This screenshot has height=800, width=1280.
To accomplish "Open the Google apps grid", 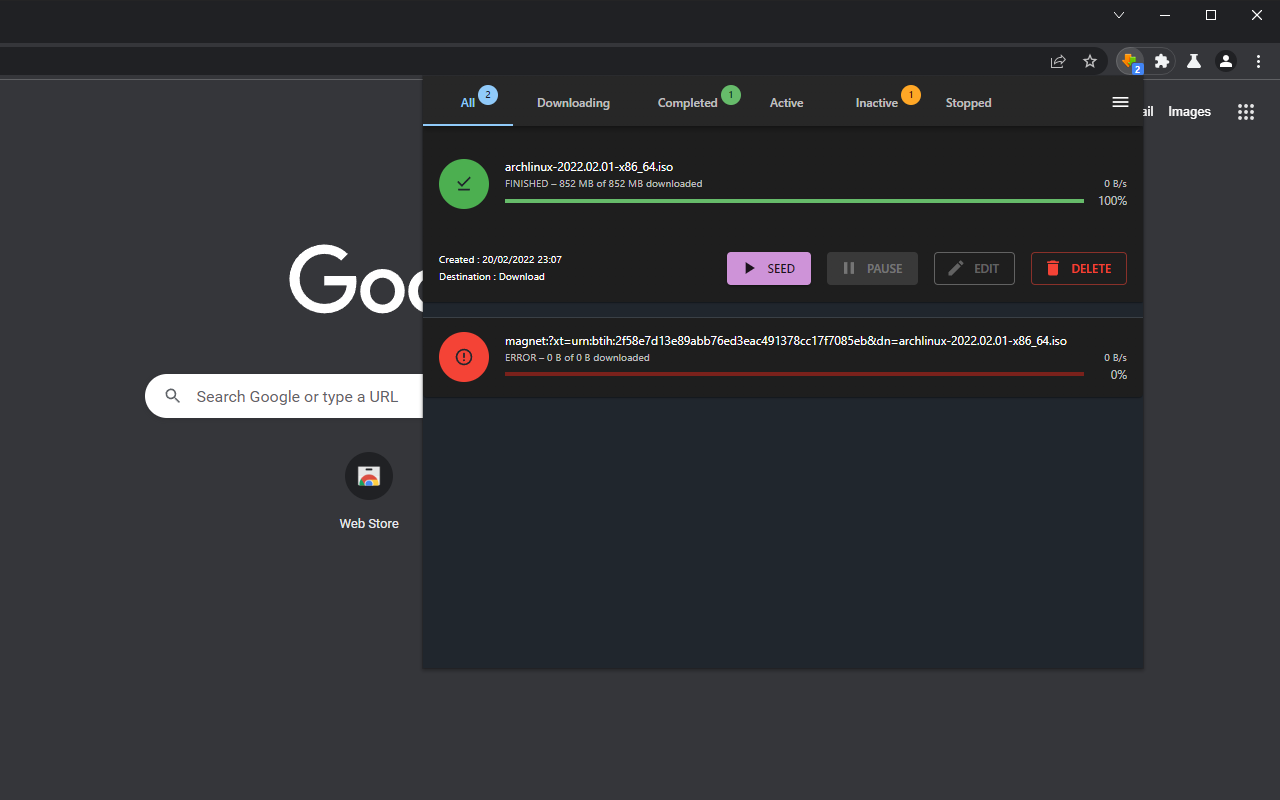I will pyautogui.click(x=1246, y=112).
